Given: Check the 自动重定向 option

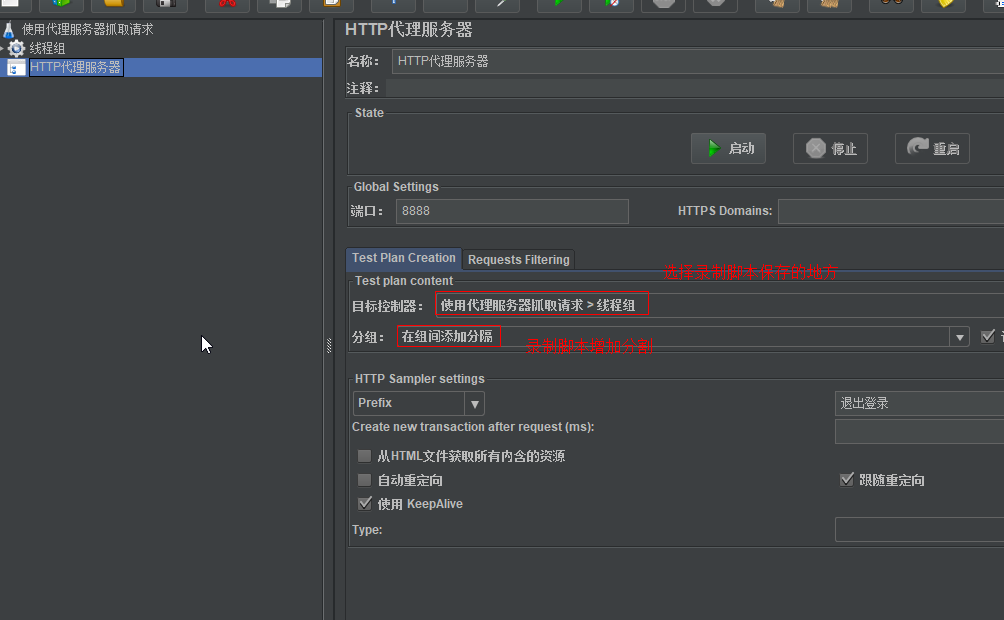Looking at the screenshot, I should pos(364,480).
